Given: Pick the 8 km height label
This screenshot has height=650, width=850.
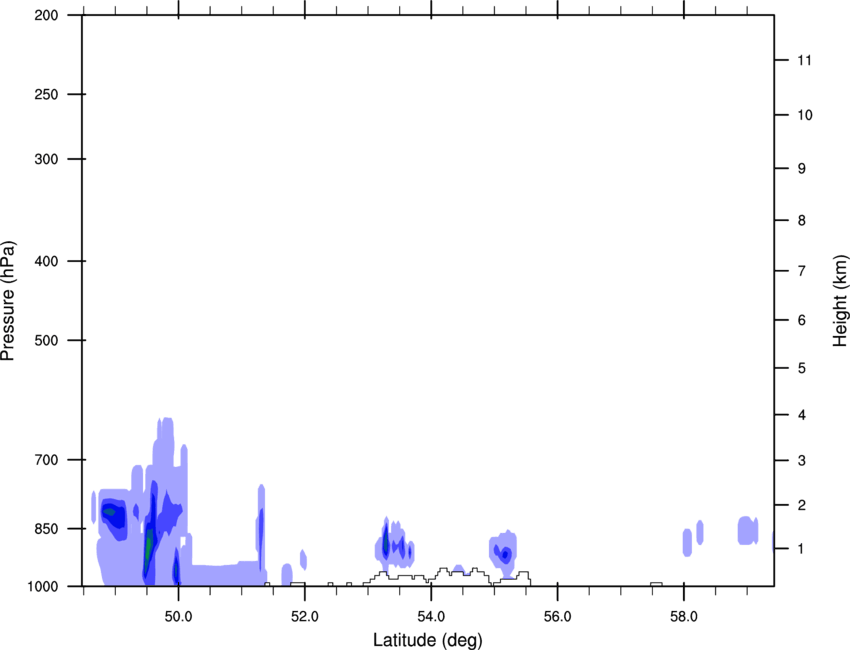Looking at the screenshot, I should click(x=801, y=221).
